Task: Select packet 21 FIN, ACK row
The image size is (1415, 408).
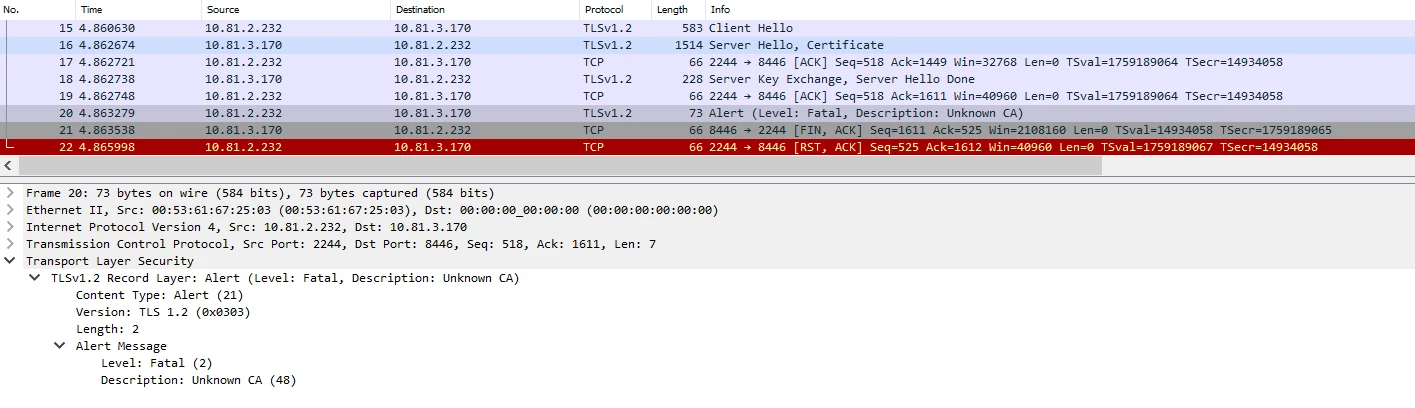Action: [707, 130]
